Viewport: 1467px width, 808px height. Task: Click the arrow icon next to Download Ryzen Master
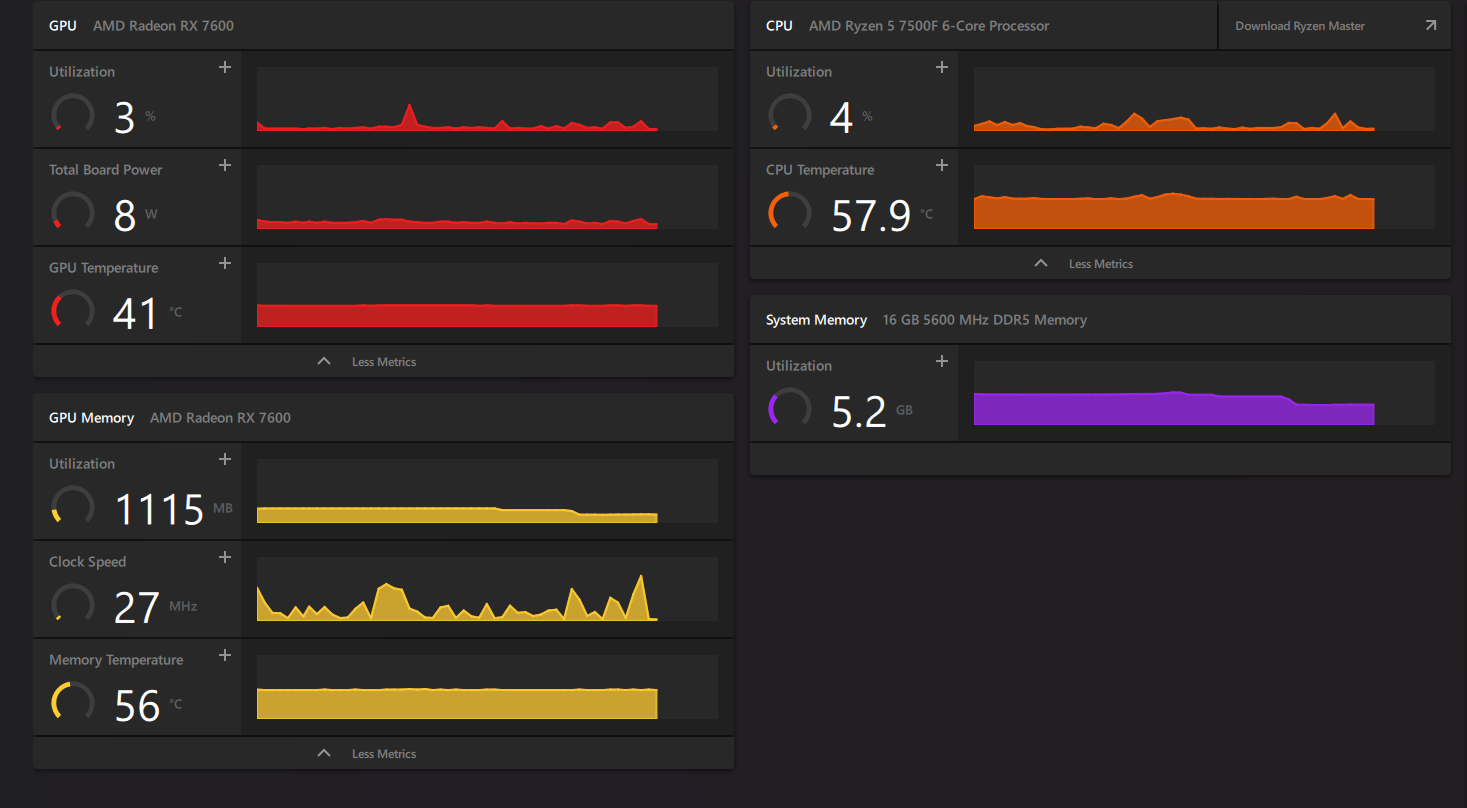1430,26
